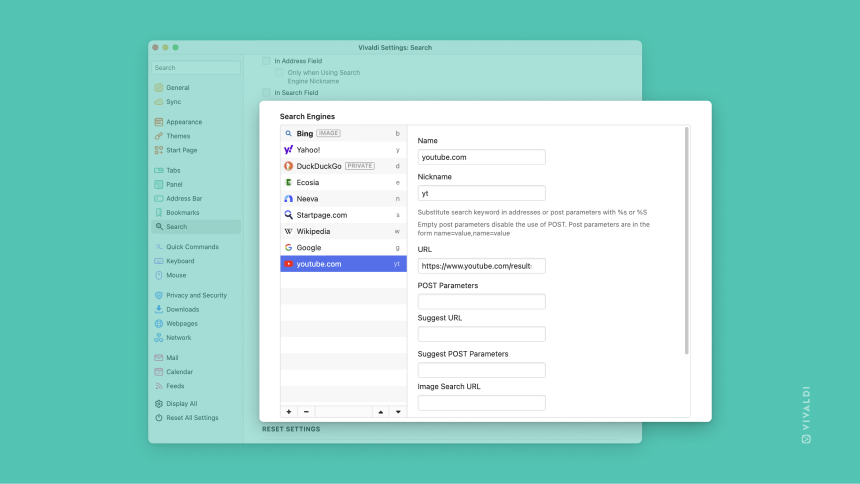Open Keyboard settings section
The width and height of the screenshot is (860, 484).
[196, 261]
